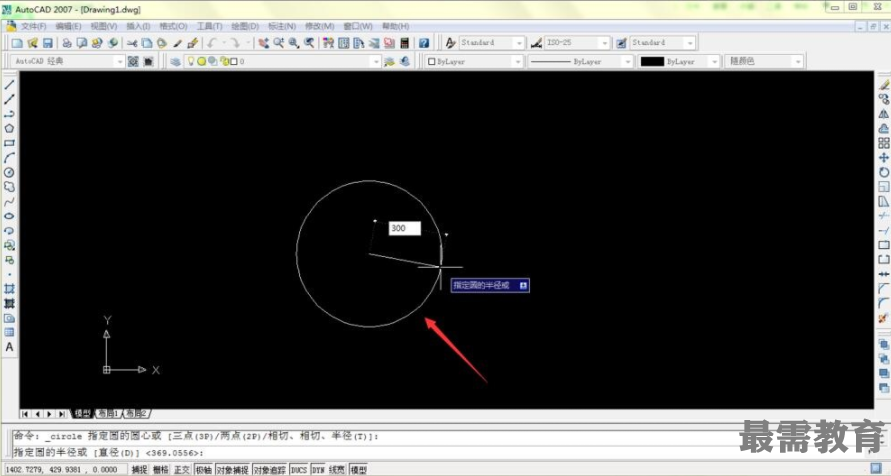Select the Polygon draw tool

click(x=9, y=128)
